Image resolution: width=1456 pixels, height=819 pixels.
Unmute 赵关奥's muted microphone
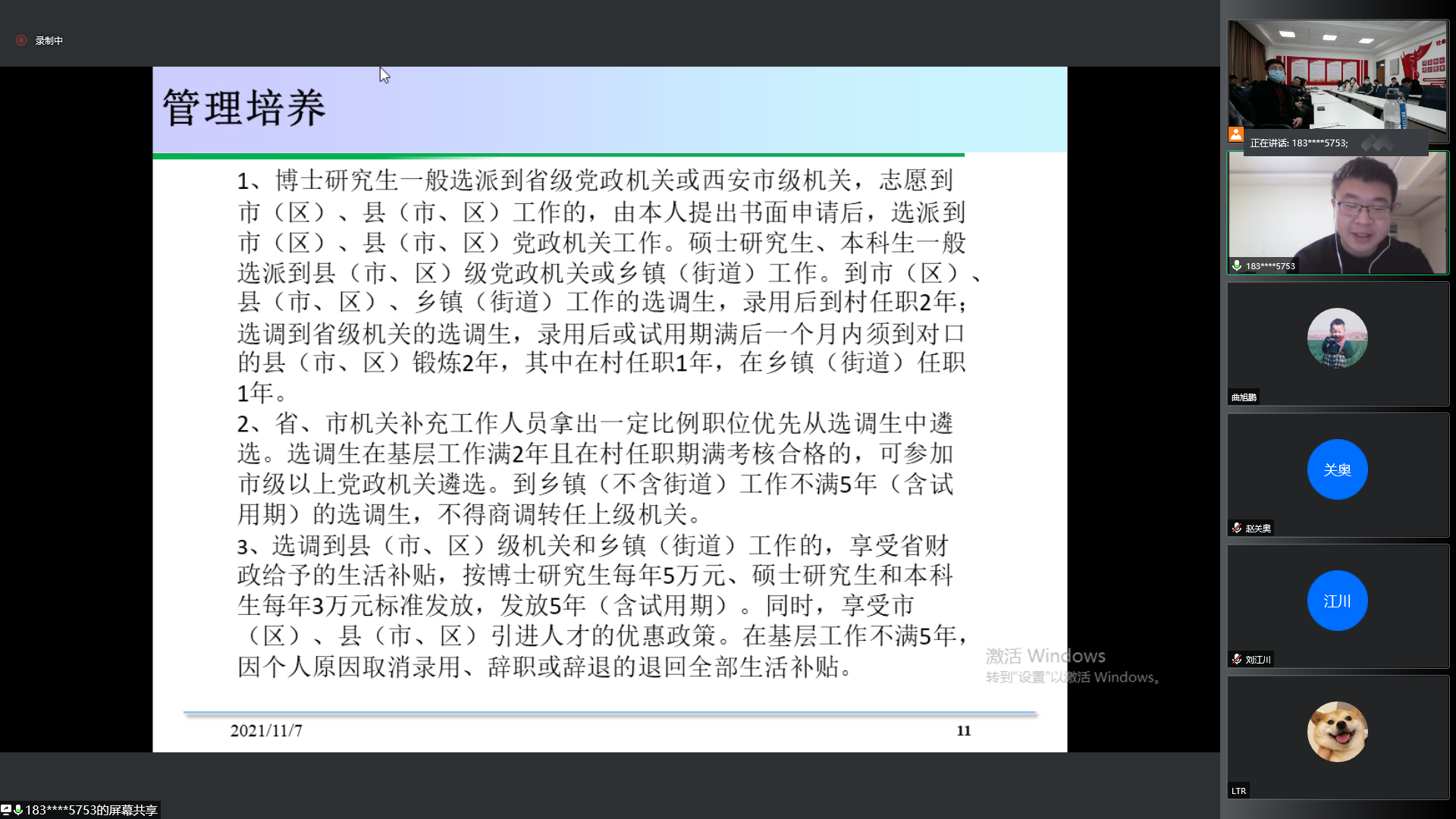[x=1236, y=528]
